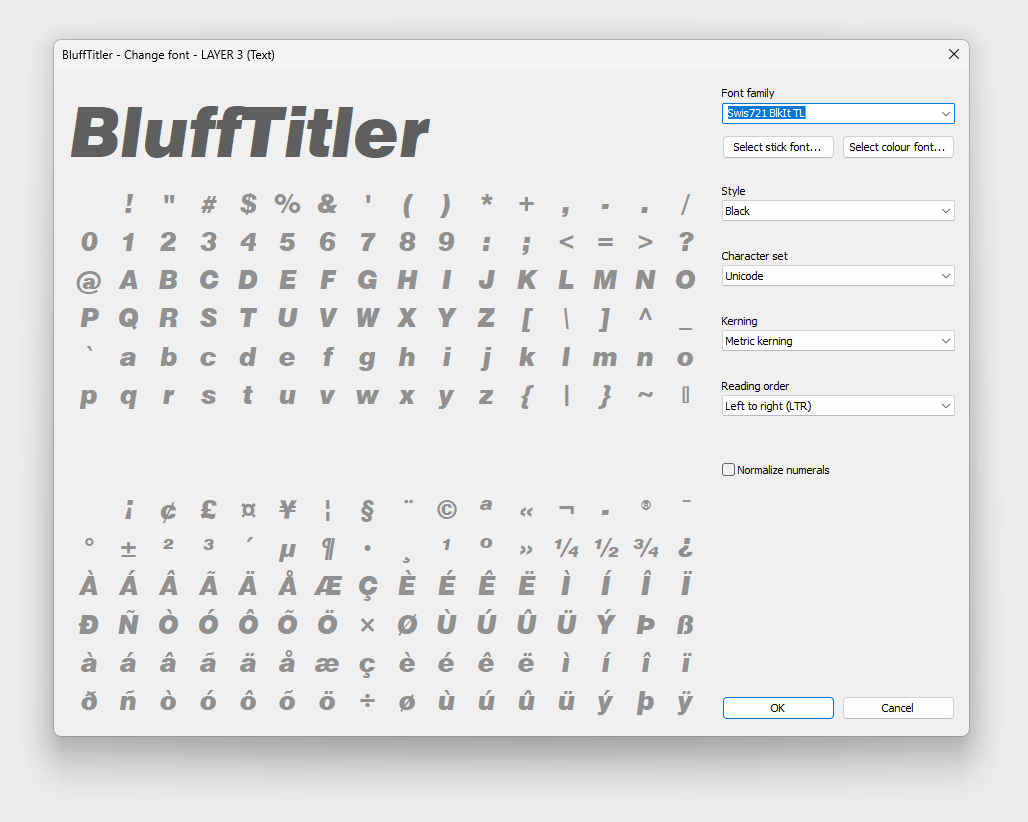Toggle the Normalize numerals checkbox
The height and width of the screenshot is (822, 1028).
coord(728,469)
